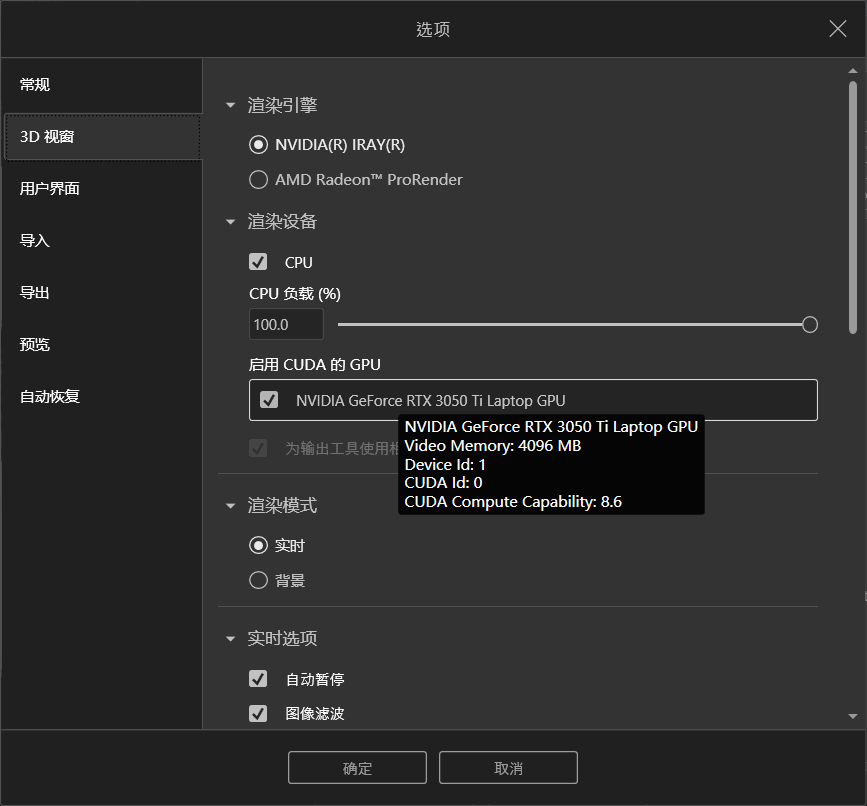Close the 选项 dialog
This screenshot has height=806, width=867.
point(838,29)
